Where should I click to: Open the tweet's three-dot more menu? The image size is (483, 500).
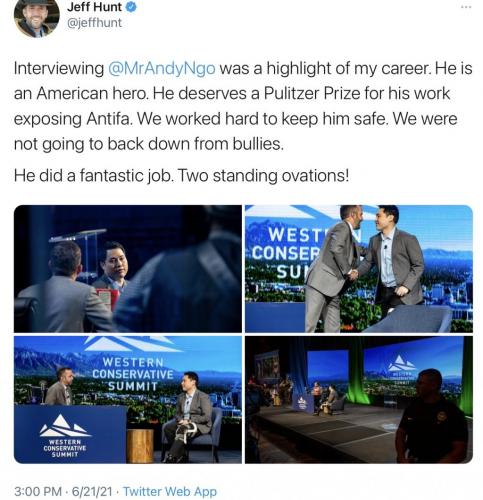466,7
